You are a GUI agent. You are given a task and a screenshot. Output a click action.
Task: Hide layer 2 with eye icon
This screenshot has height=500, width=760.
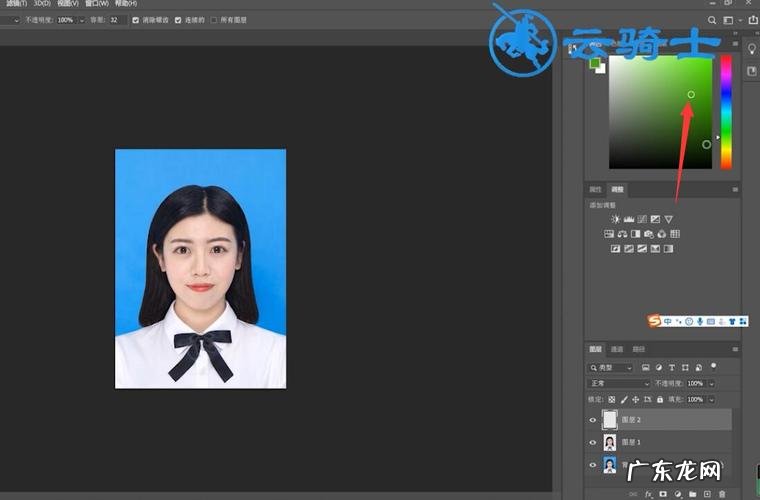pyautogui.click(x=592, y=420)
